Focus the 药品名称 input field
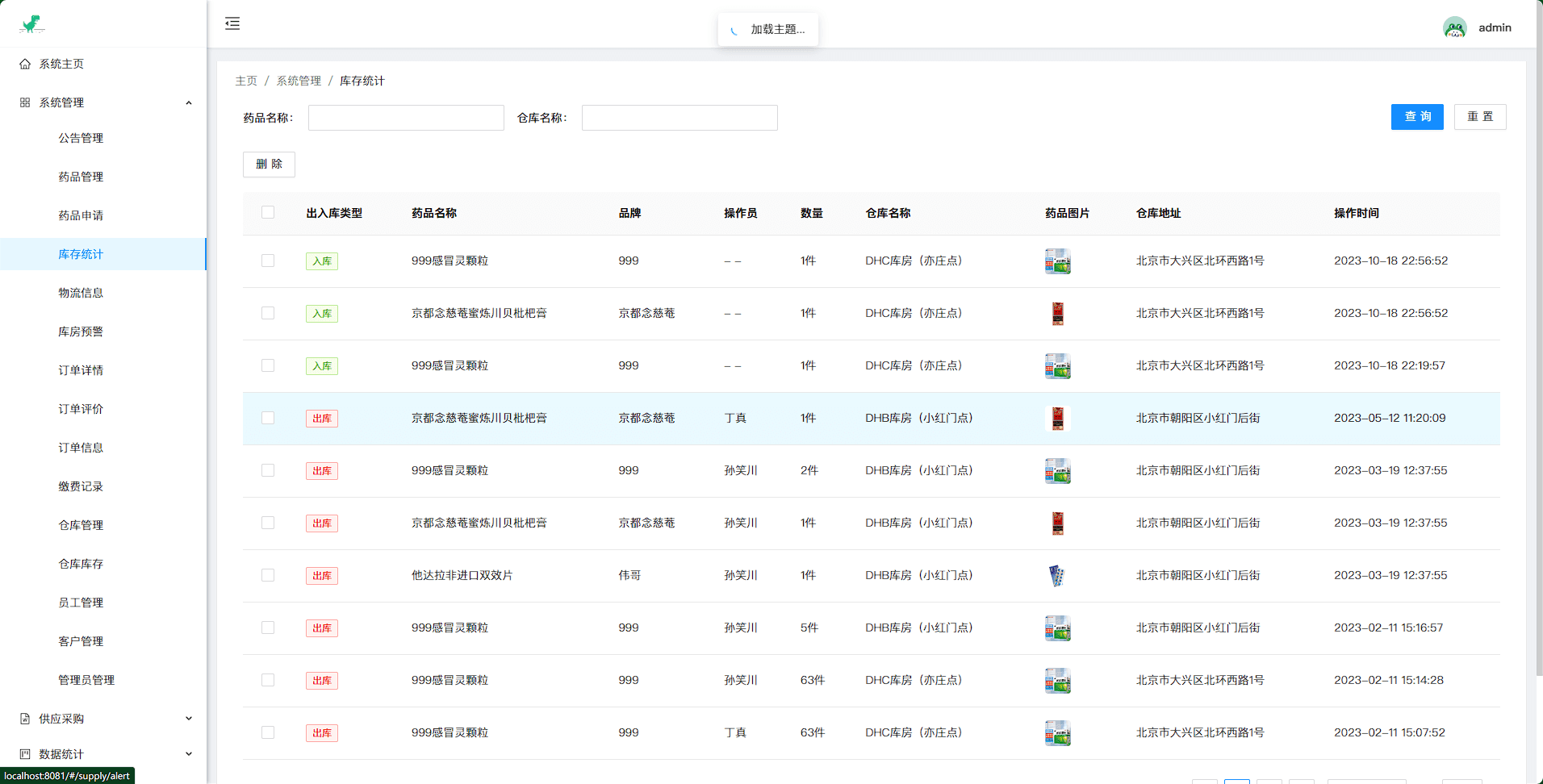Screen dimensions: 1543x784 406,118
